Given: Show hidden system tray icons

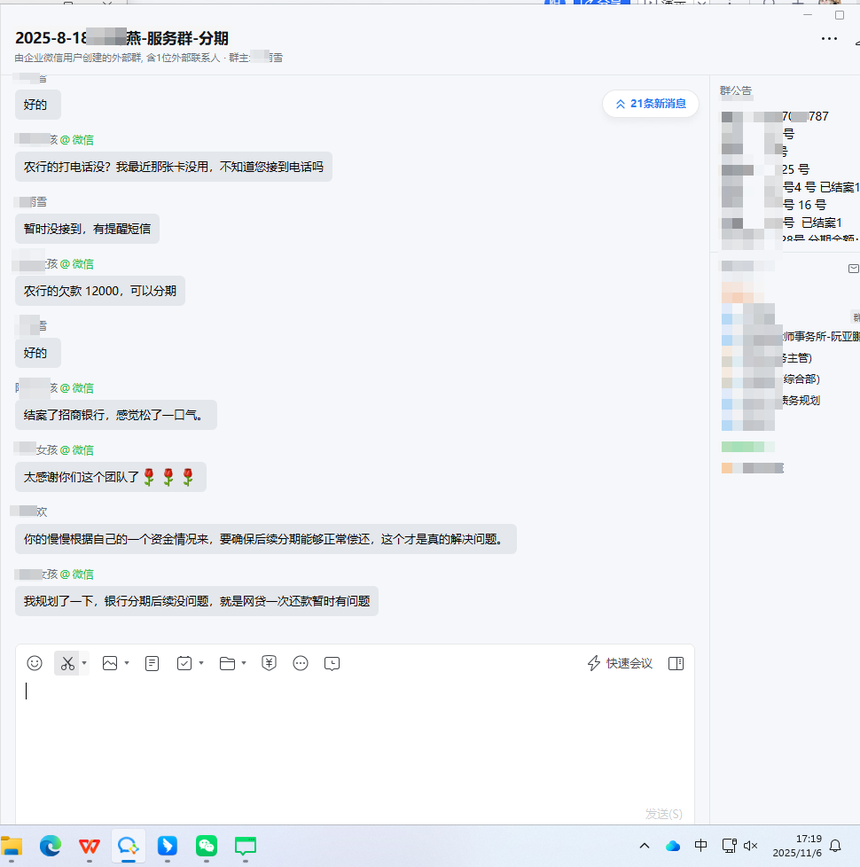Looking at the screenshot, I should click(x=644, y=846).
